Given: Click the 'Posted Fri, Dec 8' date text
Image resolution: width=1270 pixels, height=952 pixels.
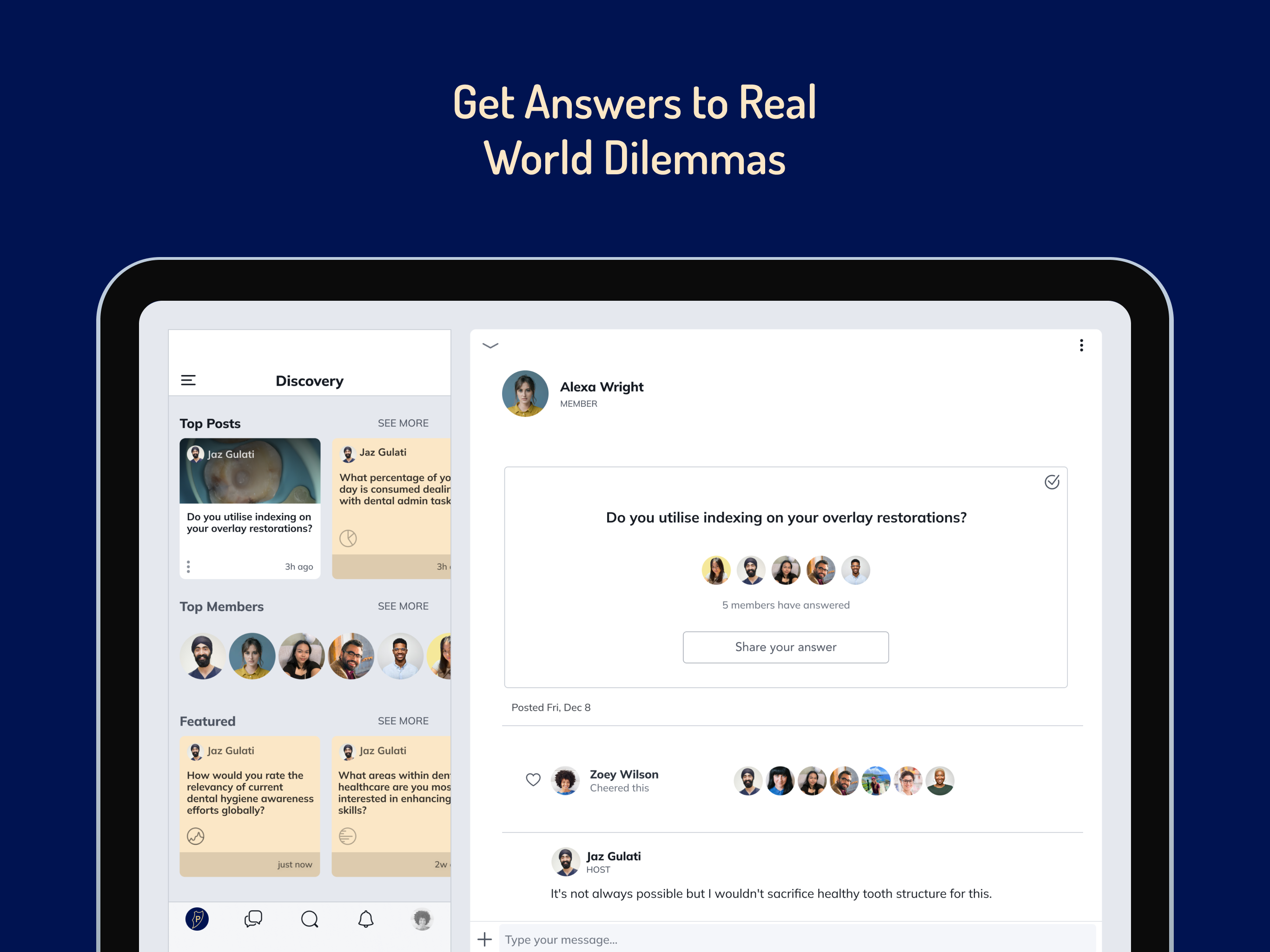Looking at the screenshot, I should [x=550, y=707].
